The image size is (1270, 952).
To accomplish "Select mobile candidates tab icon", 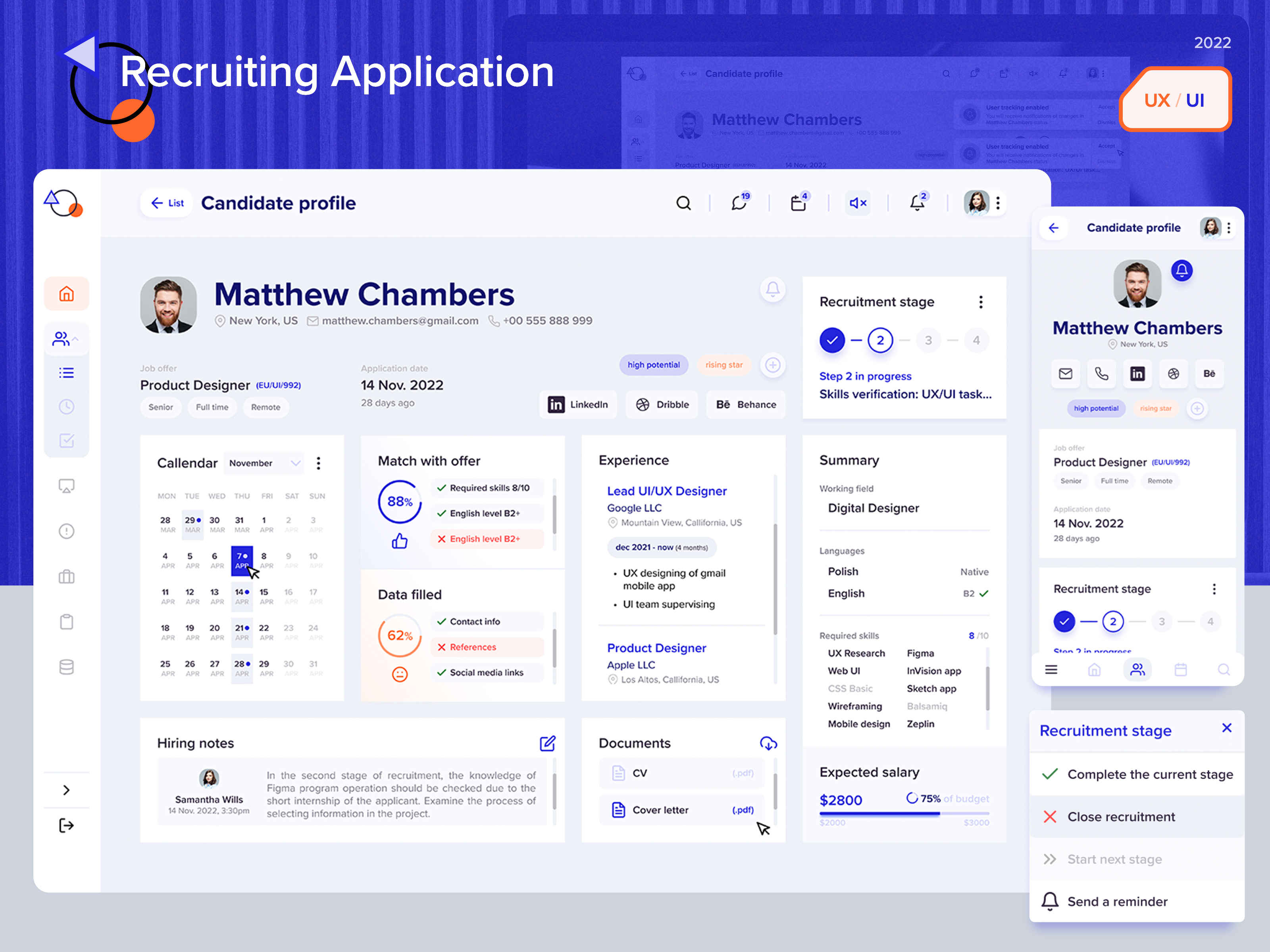I will point(1137,670).
